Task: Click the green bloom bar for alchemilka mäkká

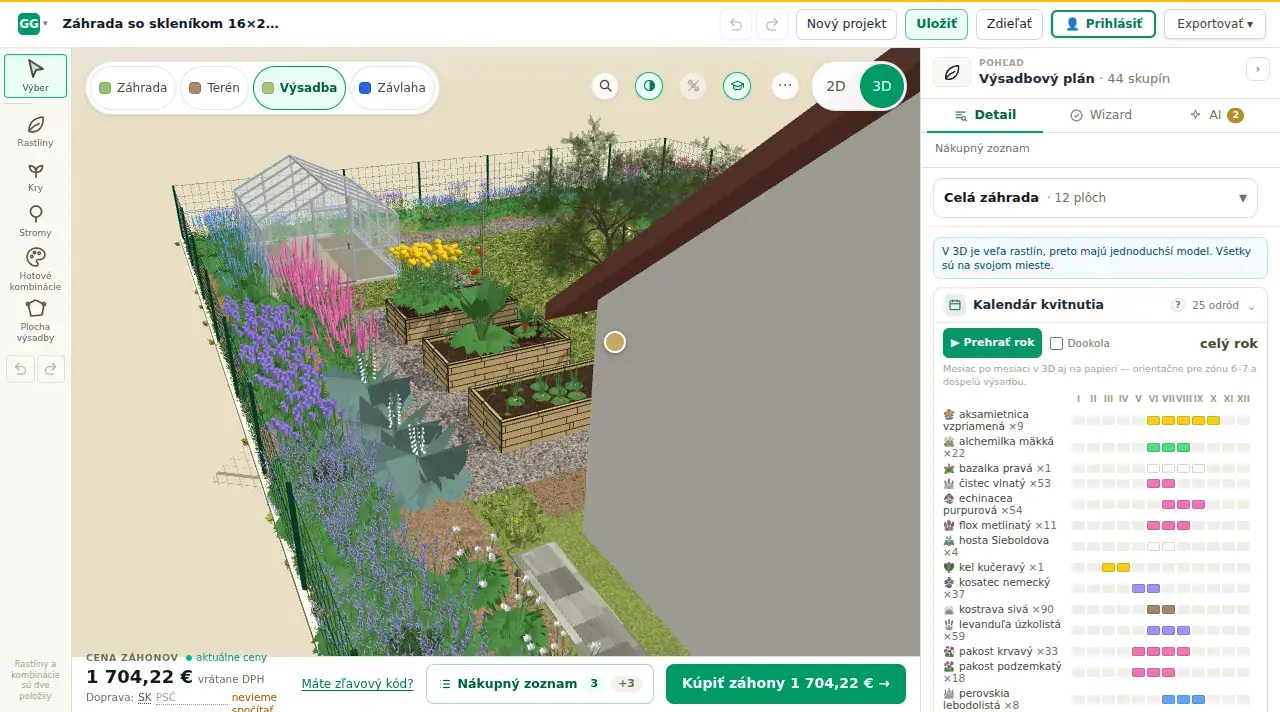Action: (x=1168, y=447)
